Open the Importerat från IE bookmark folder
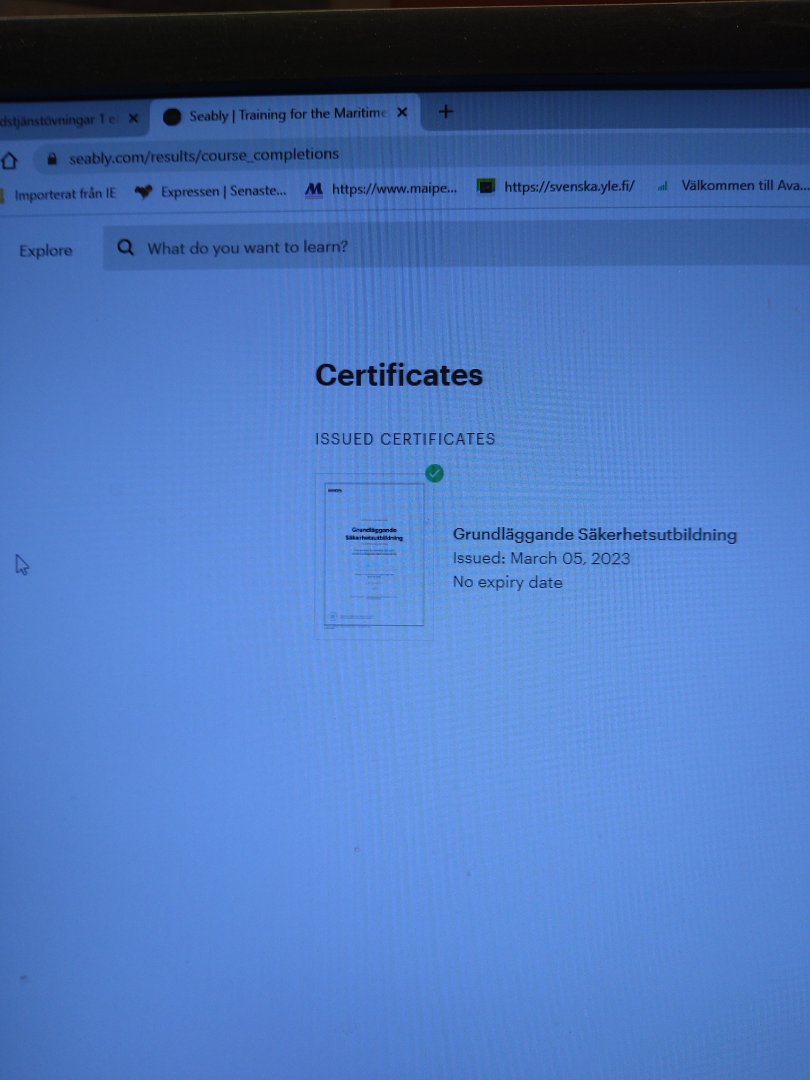The image size is (810, 1080). tap(65, 194)
